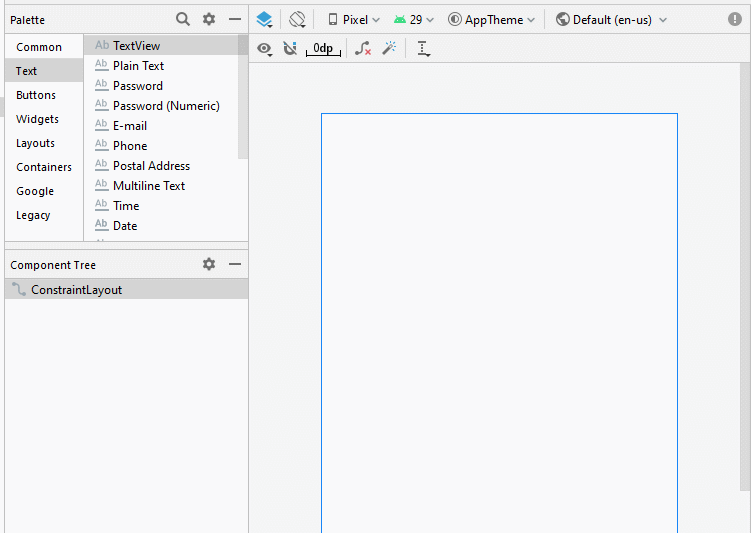Screen dimensions: 751x533
Task: Minimize the Component Tree panel
Action: pyautogui.click(x=235, y=264)
